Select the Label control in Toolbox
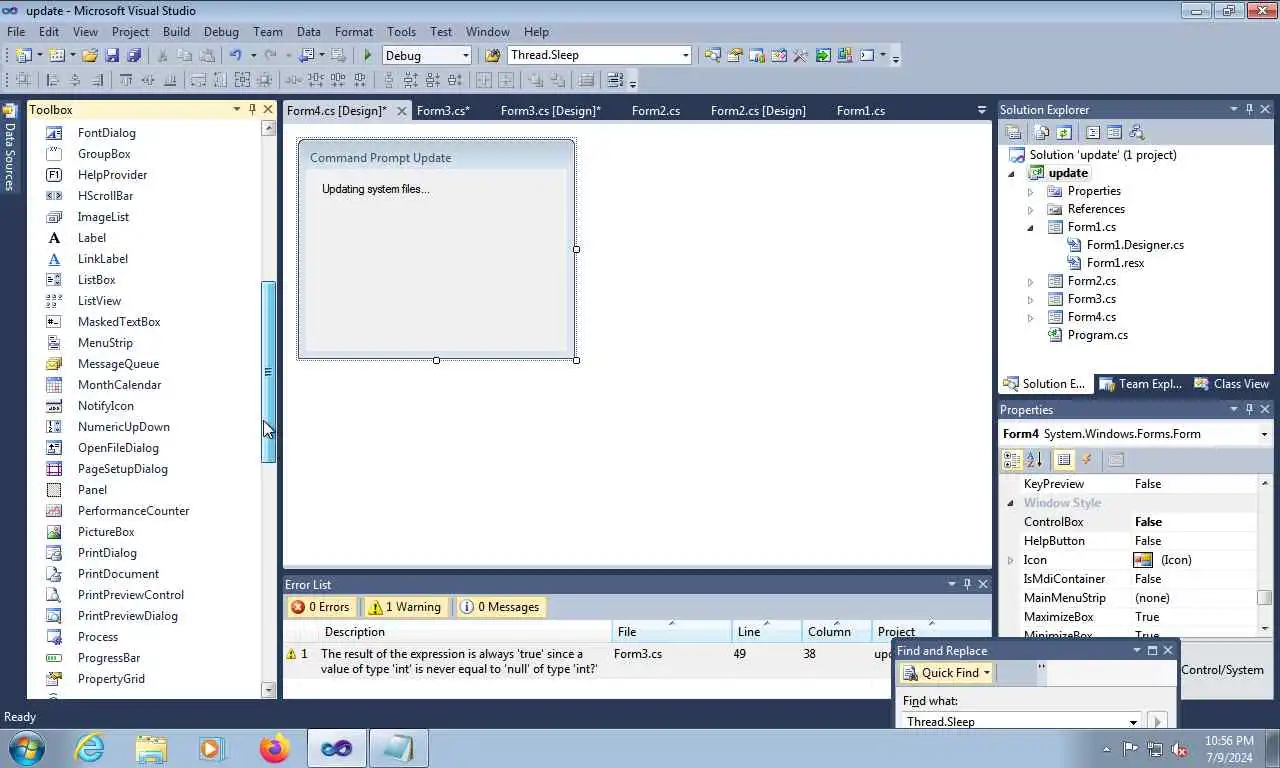Viewport: 1280px width, 768px height. (91, 238)
